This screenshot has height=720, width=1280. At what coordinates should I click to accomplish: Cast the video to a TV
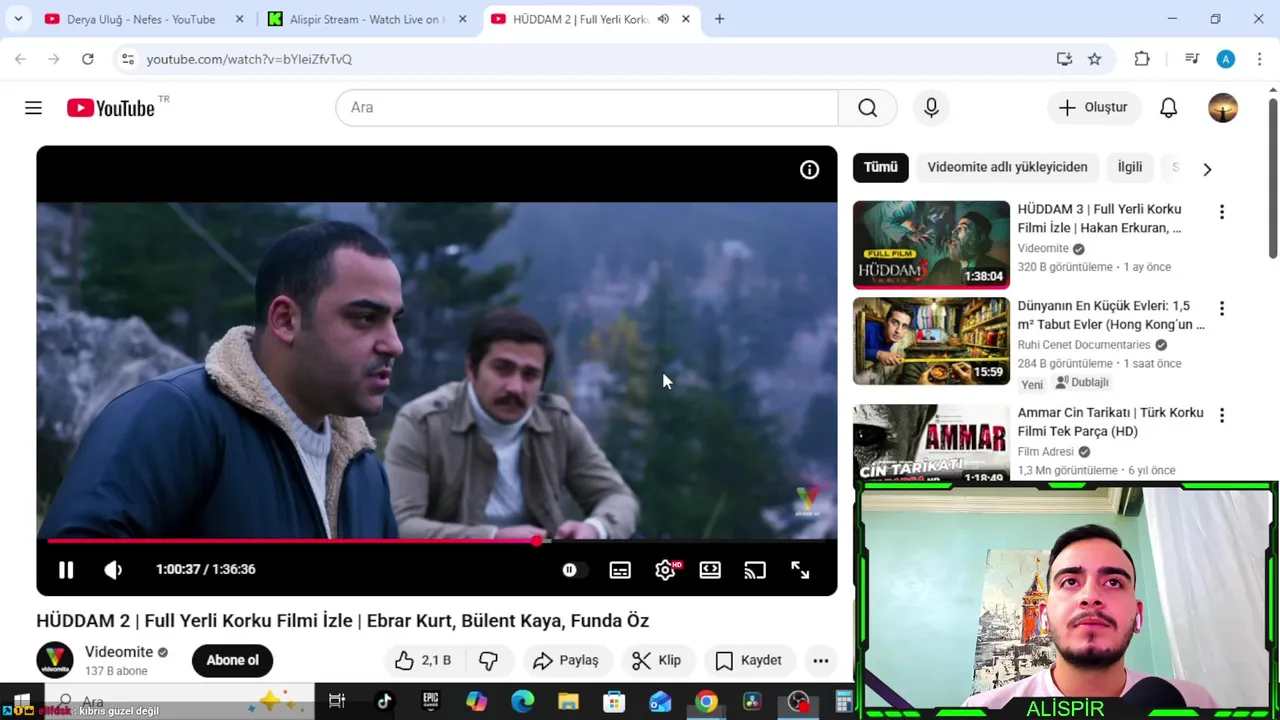click(755, 570)
